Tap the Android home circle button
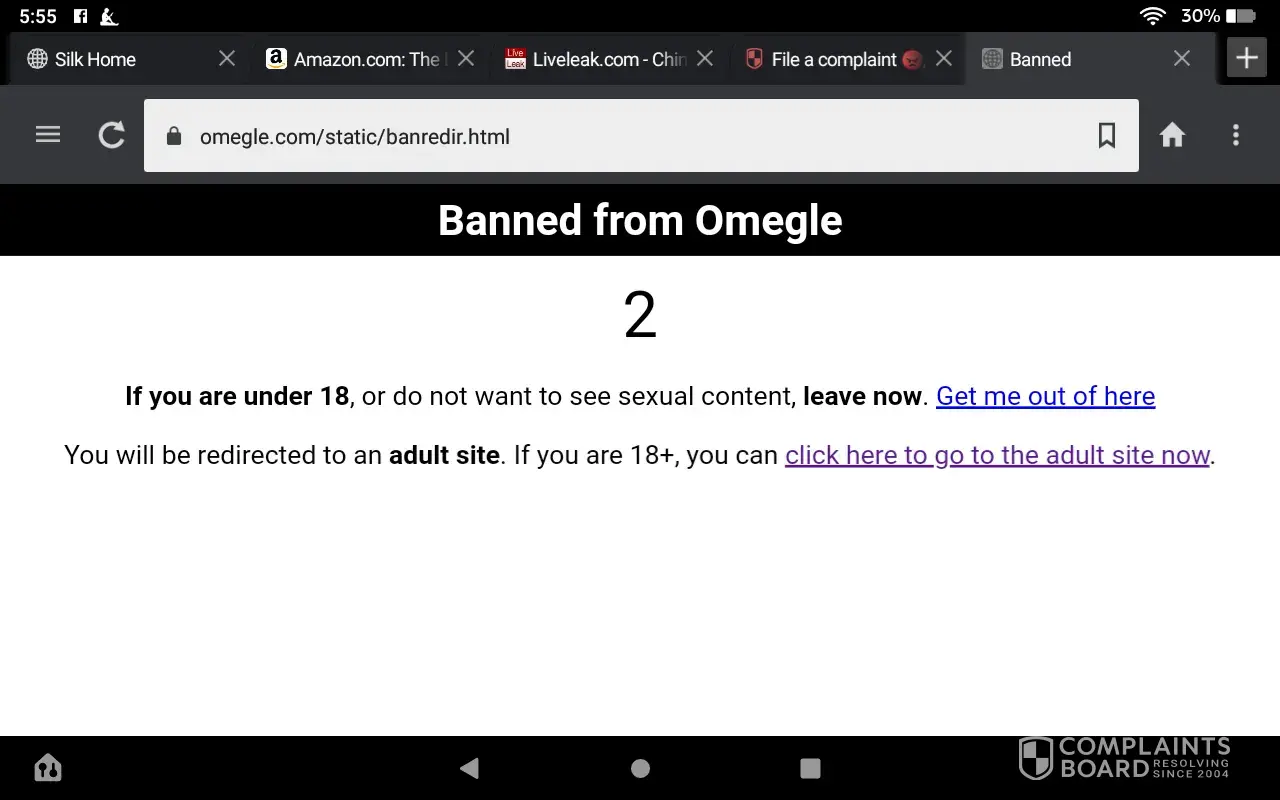1280x800 pixels. pos(640,768)
